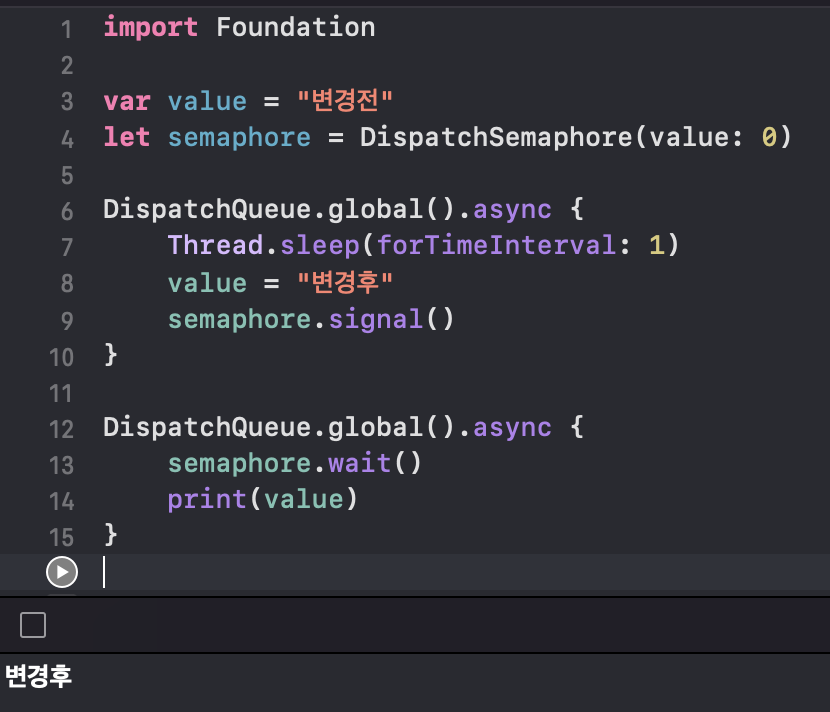Screen dimensions: 830x712
Task: Place cursor on empty line 11
Action: (466, 393)
